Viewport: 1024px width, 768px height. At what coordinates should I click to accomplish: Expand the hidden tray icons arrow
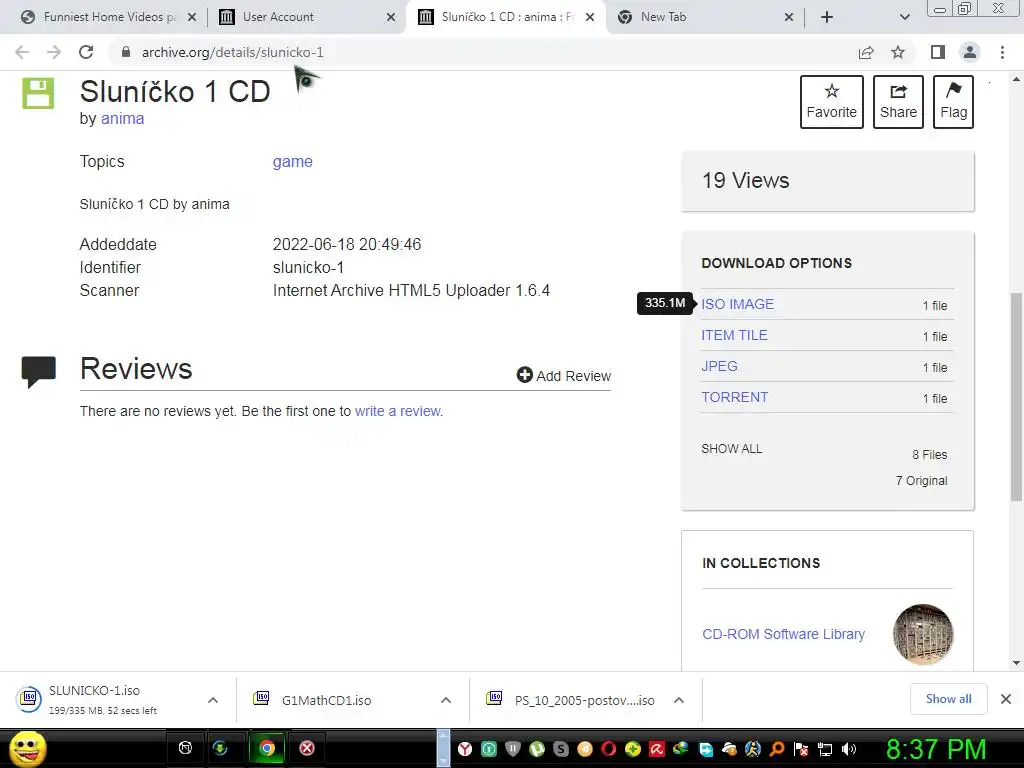pyautogui.click(x=443, y=748)
